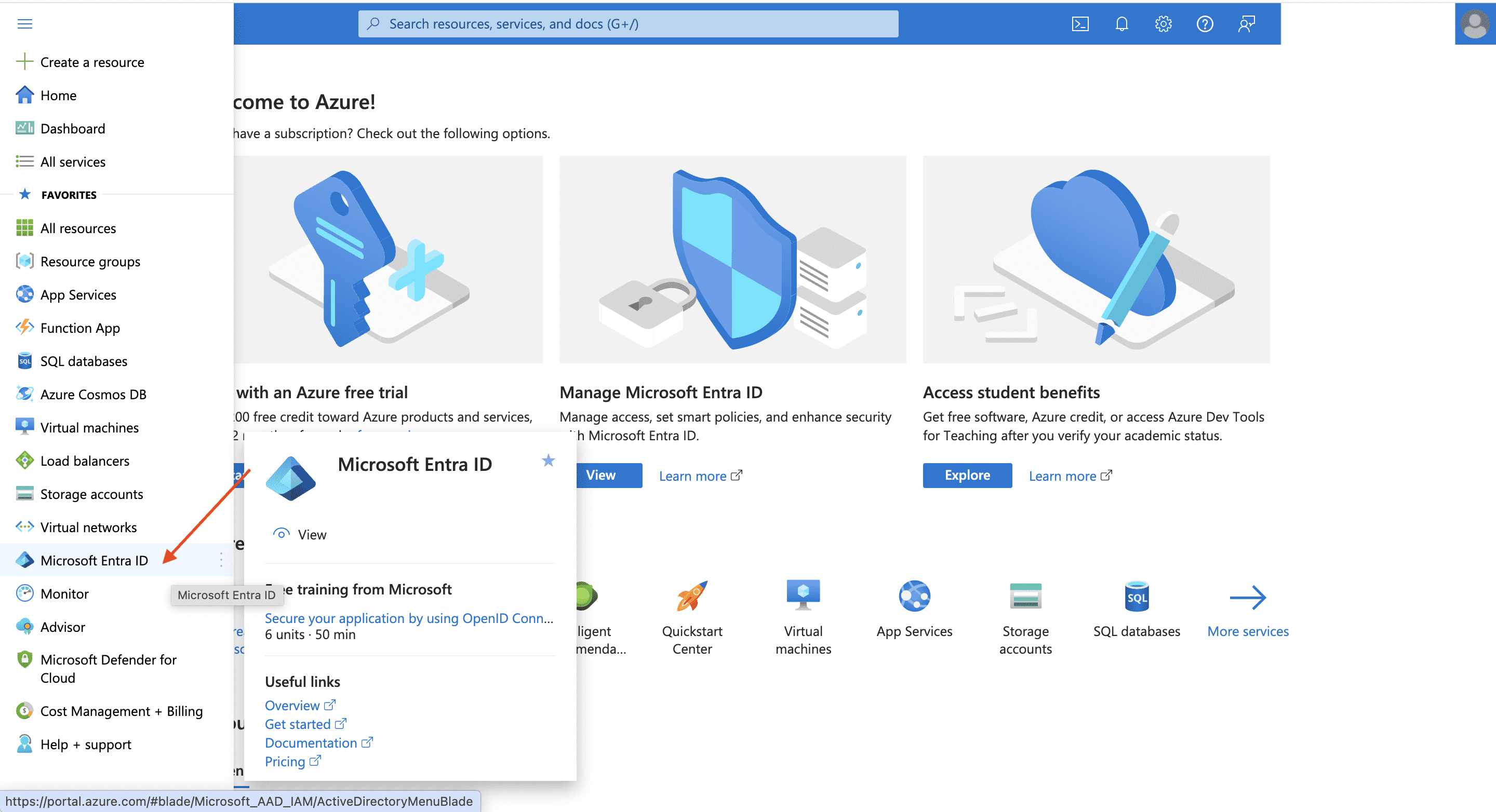Open the help menu question mark icon

coord(1205,24)
